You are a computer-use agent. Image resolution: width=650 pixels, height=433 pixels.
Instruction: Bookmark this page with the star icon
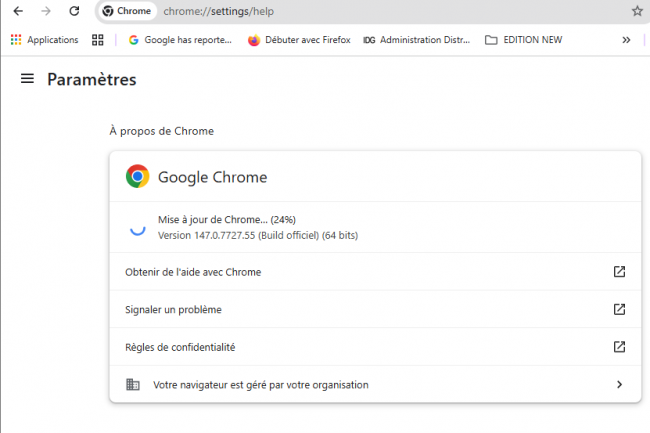(x=637, y=11)
